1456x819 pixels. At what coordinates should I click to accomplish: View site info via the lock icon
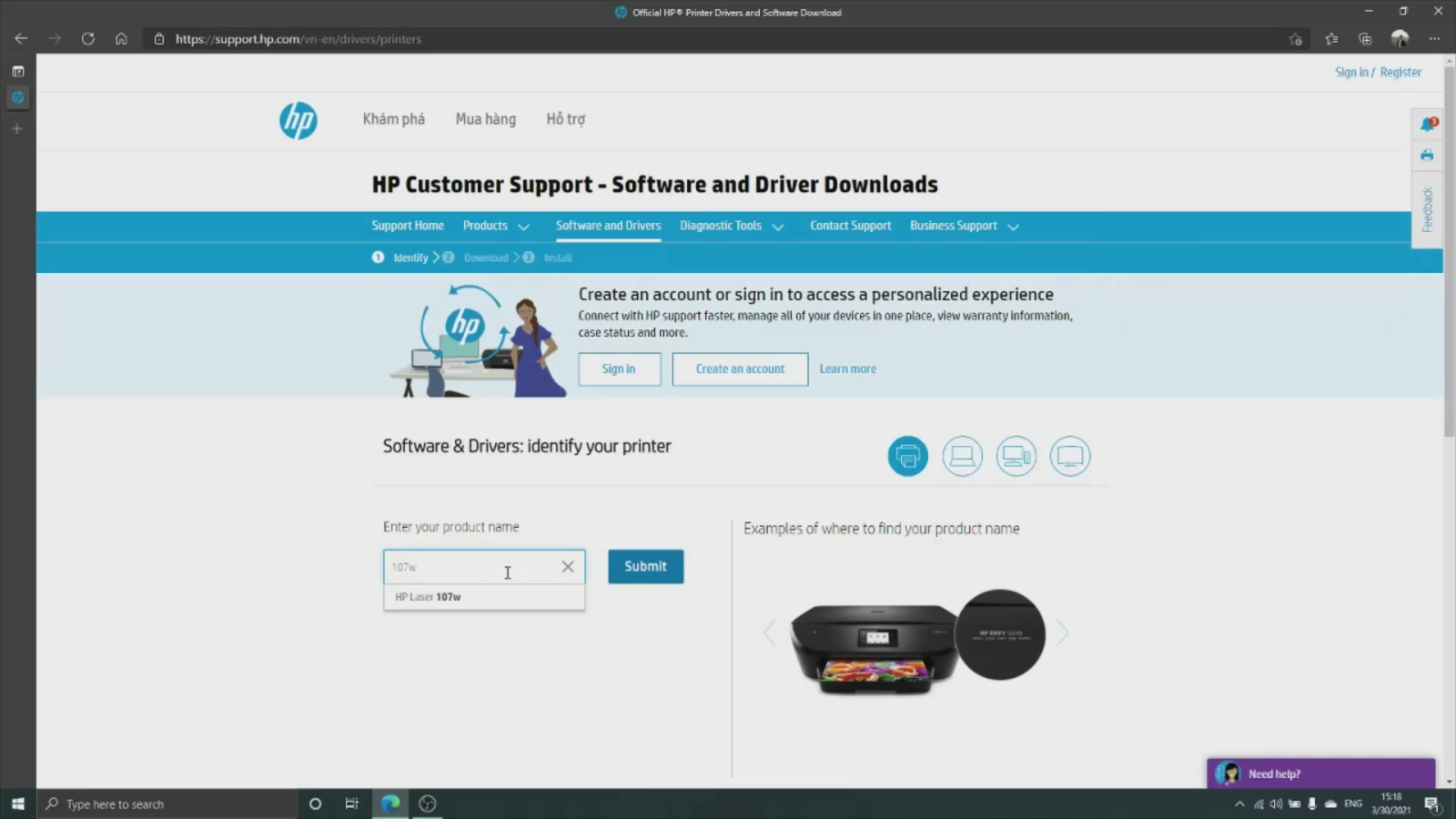click(159, 39)
